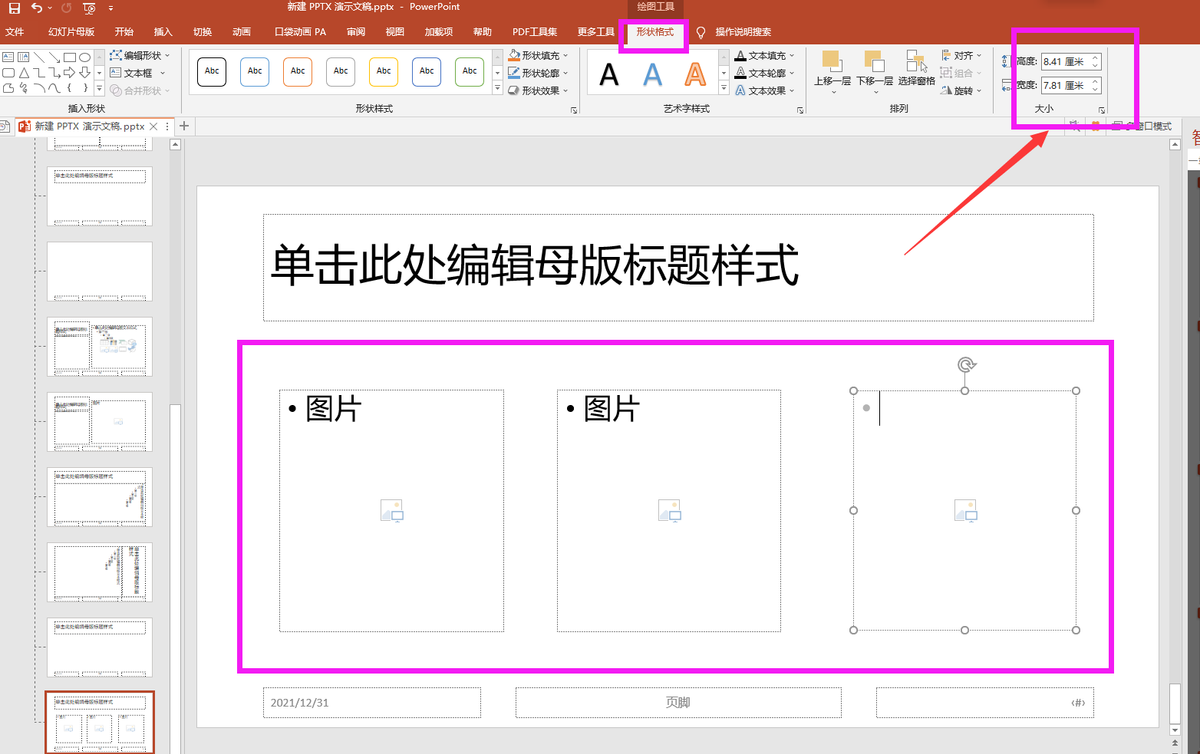Viewport: 1200px width, 754px height.
Task: Expand the WordArt styles gallery more button
Action: coord(724,90)
